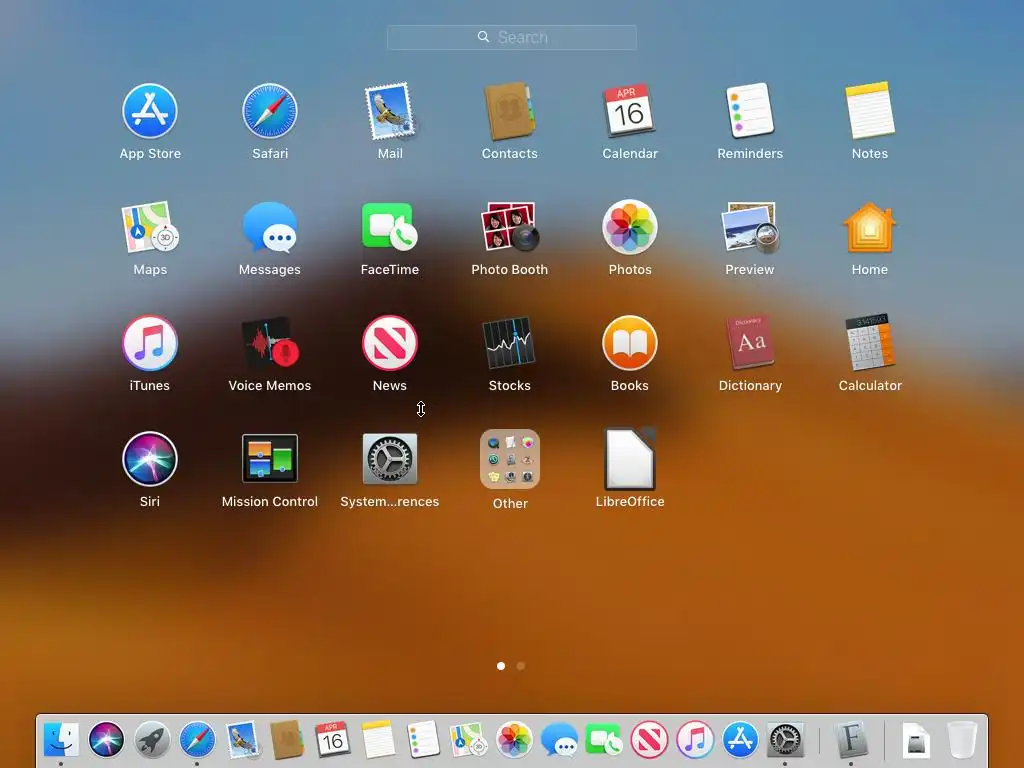1024x768 pixels.
Task: Open iTunes from the Dock
Action: coord(695,740)
